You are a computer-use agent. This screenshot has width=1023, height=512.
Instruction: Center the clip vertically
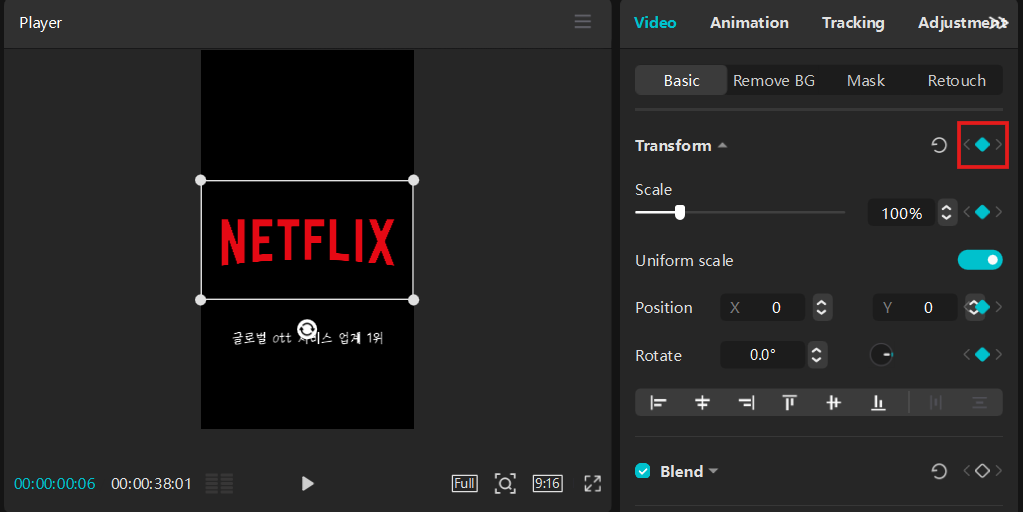[x=833, y=403]
